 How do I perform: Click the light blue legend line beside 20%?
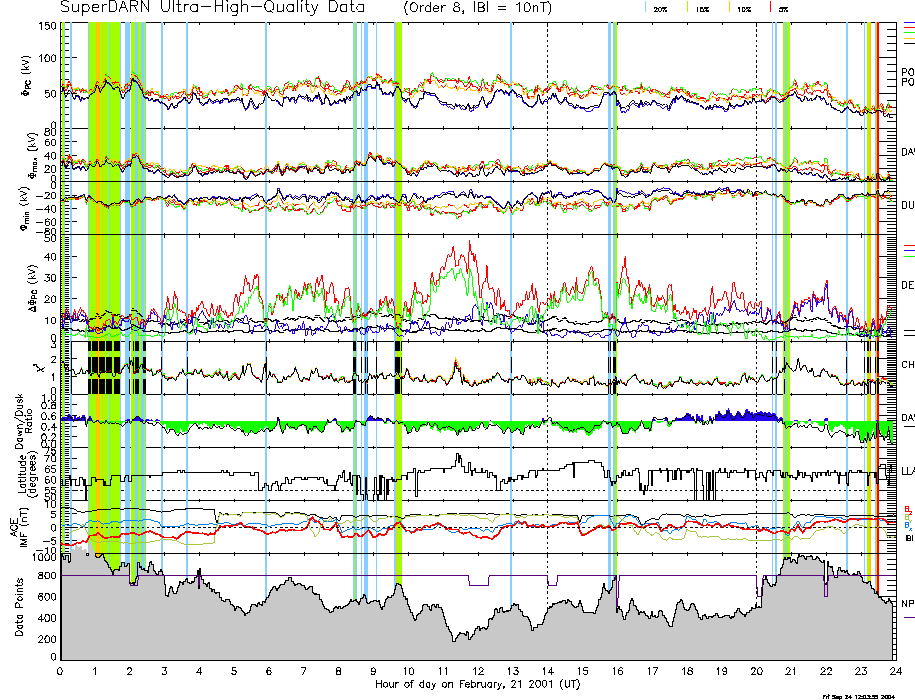click(x=645, y=7)
